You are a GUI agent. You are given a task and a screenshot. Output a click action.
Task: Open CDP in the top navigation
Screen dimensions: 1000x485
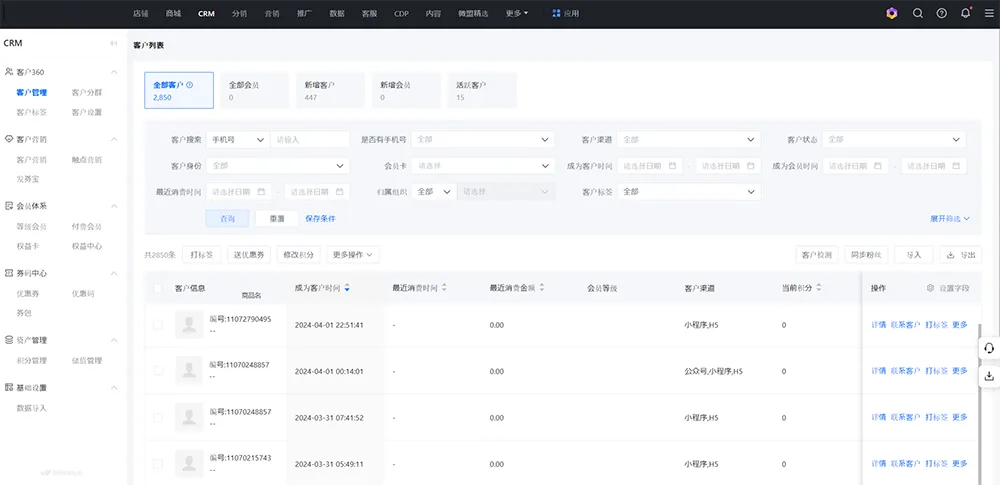(401, 13)
